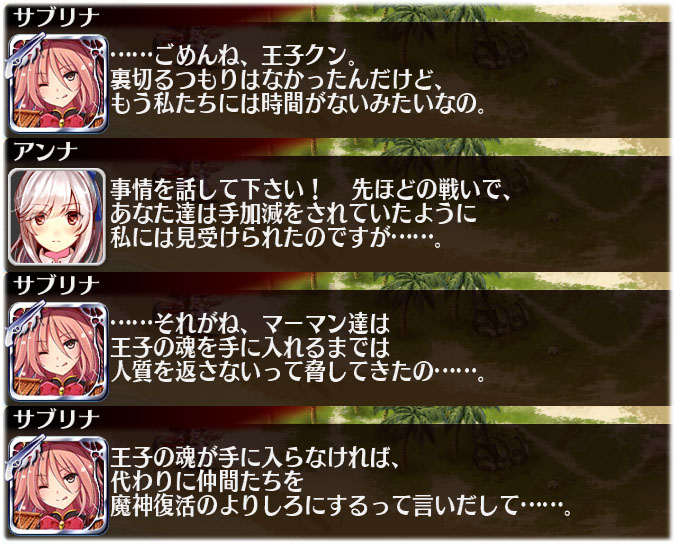This screenshot has width=675, height=544.
Task: Click the first サブリナ name label
Action: (x=56, y=17)
